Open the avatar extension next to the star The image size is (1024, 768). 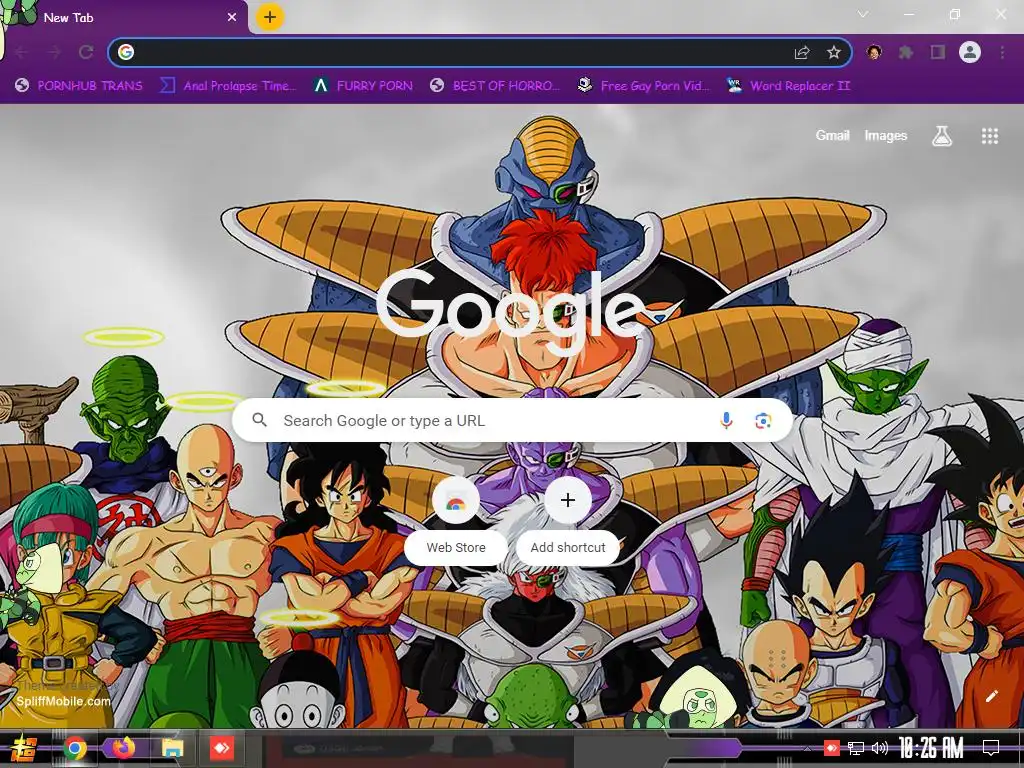point(874,52)
